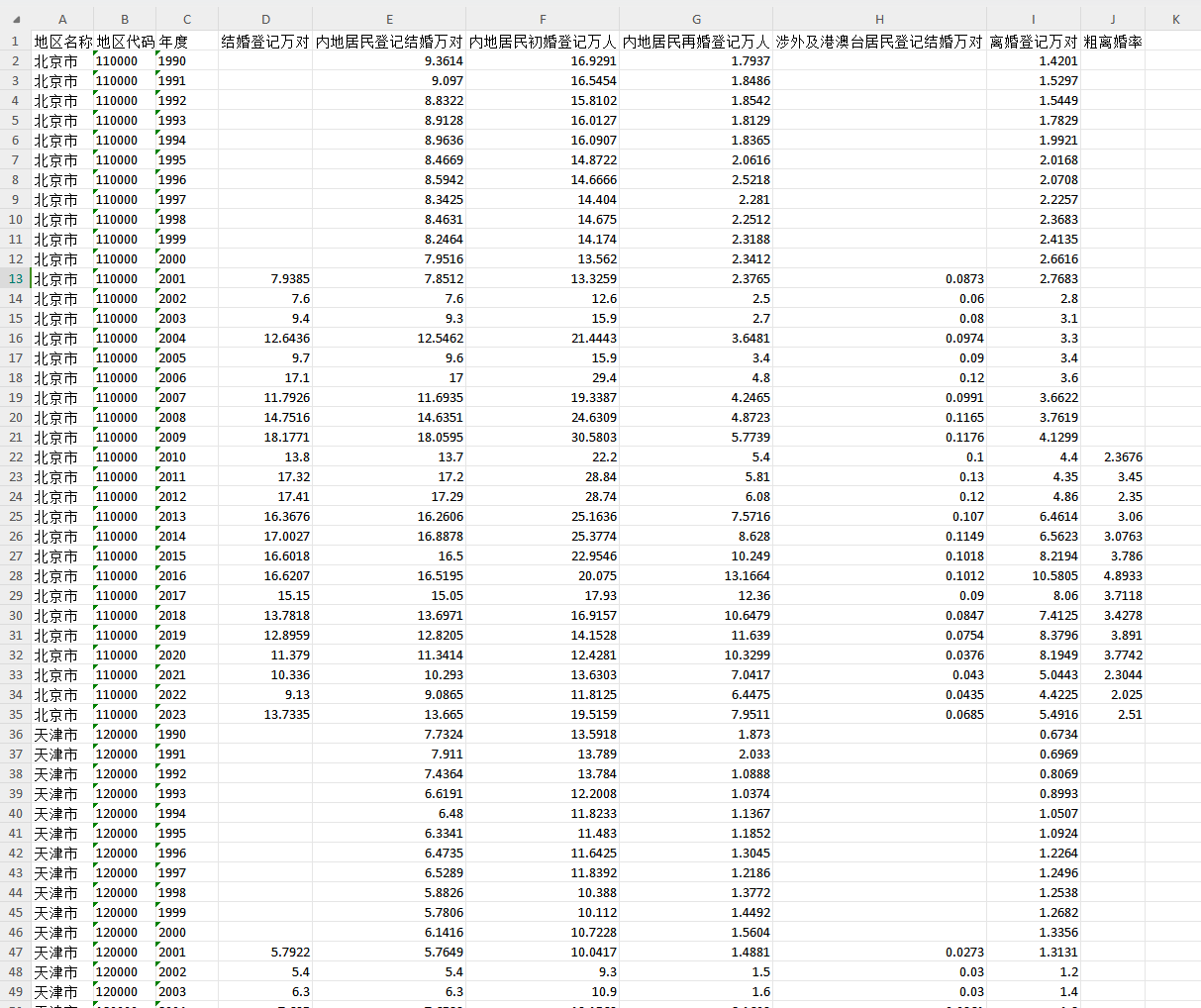Select the cell containing 2.3676

[1113, 456]
